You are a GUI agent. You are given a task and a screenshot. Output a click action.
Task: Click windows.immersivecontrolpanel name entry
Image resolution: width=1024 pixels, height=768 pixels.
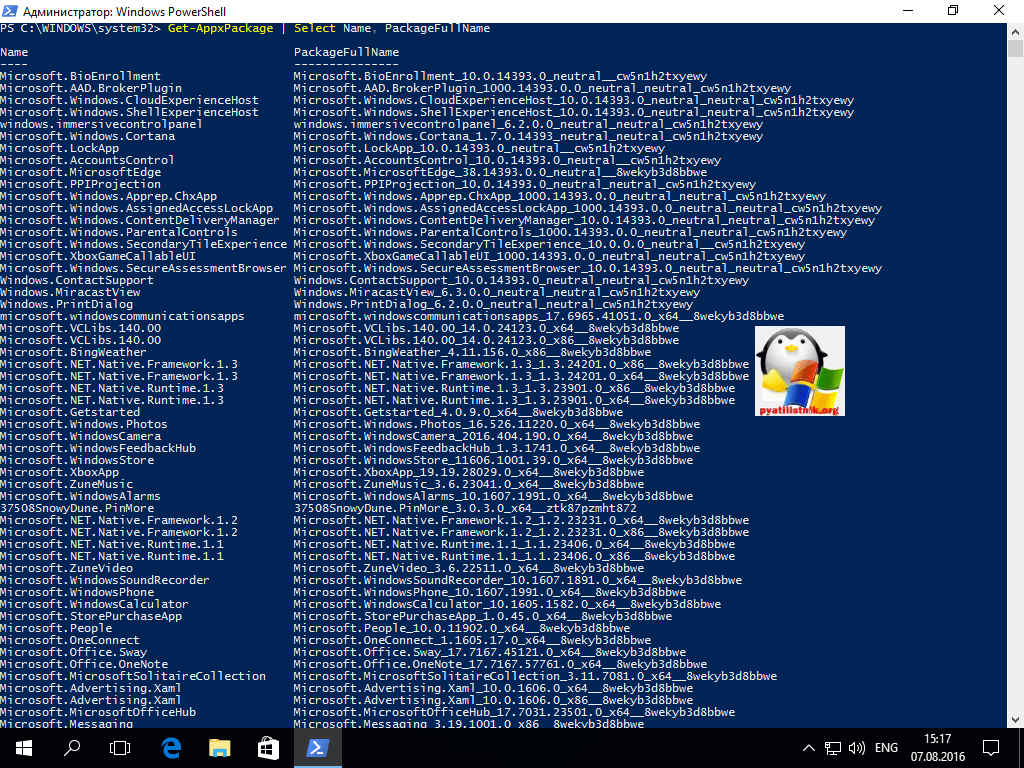101,124
